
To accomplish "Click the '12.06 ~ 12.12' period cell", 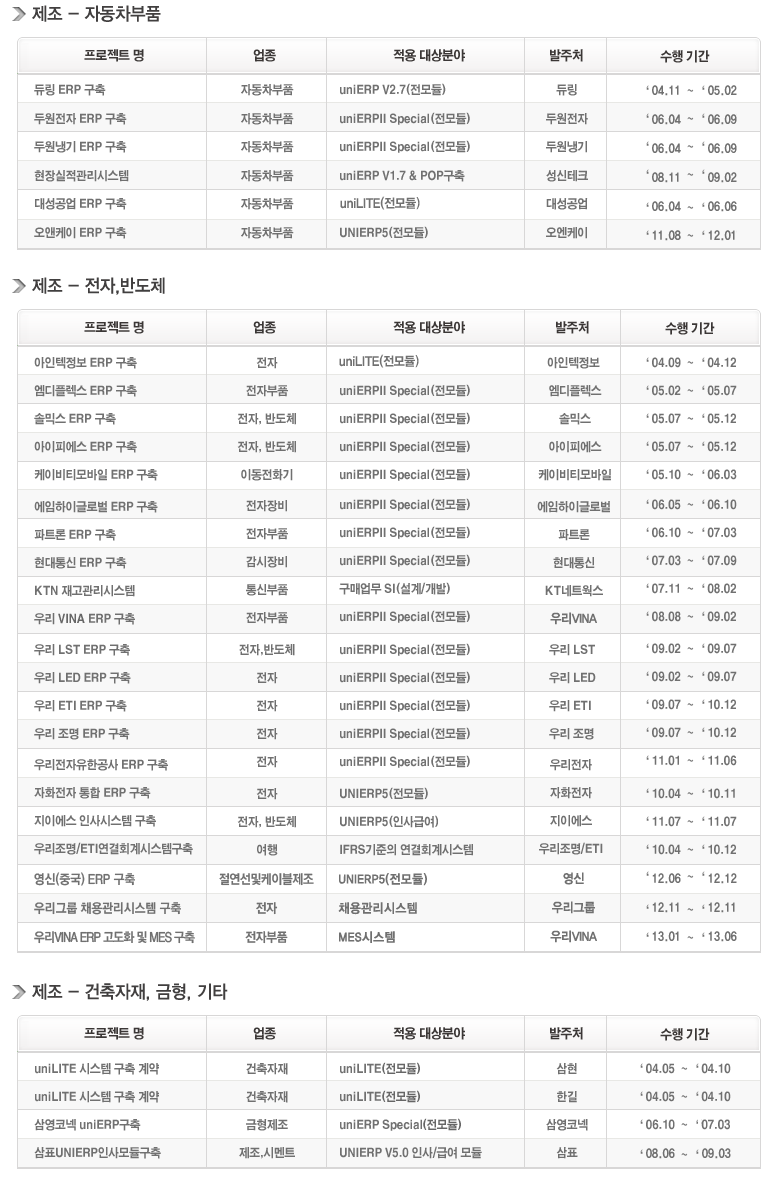I will pyautogui.click(x=691, y=879).
